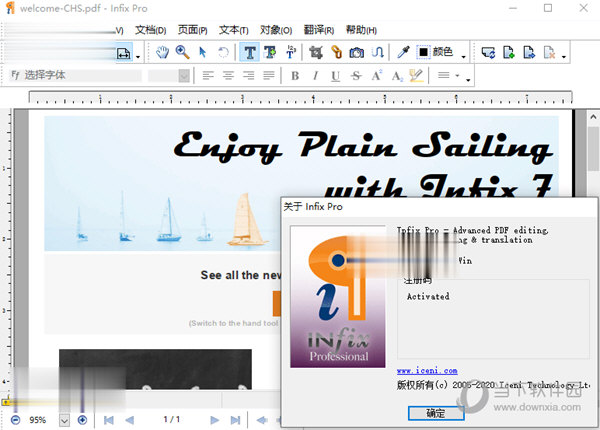
Task: Center align text
Action: (228, 75)
